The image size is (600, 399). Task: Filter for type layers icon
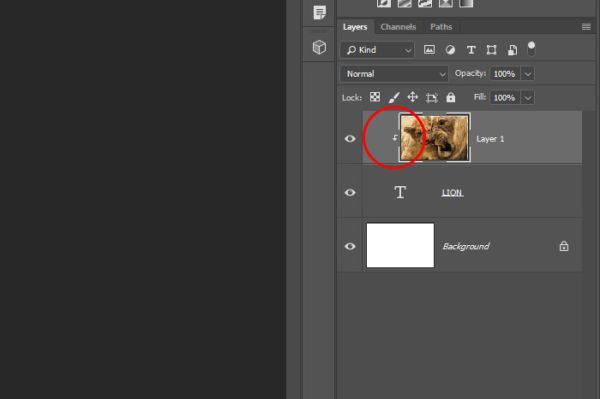point(471,50)
